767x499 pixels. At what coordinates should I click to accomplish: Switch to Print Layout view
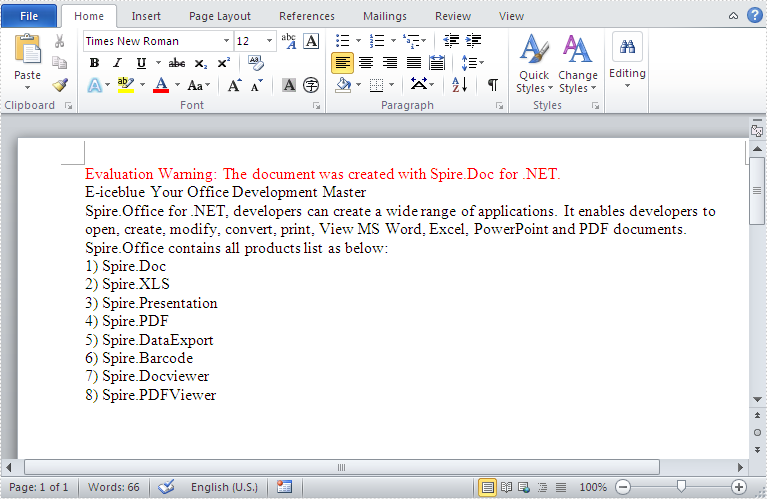[487, 487]
